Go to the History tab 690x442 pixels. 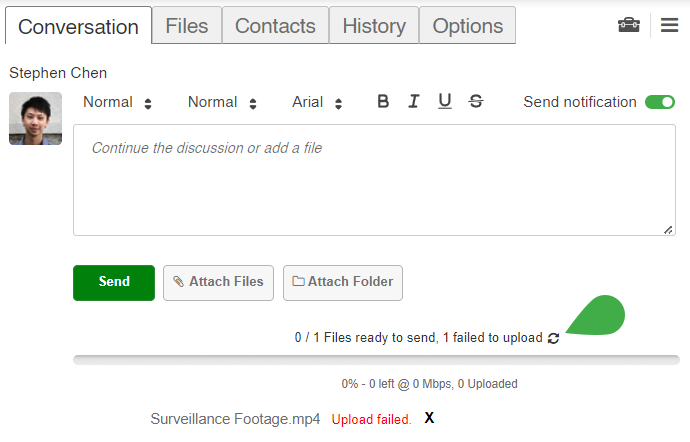point(374,26)
